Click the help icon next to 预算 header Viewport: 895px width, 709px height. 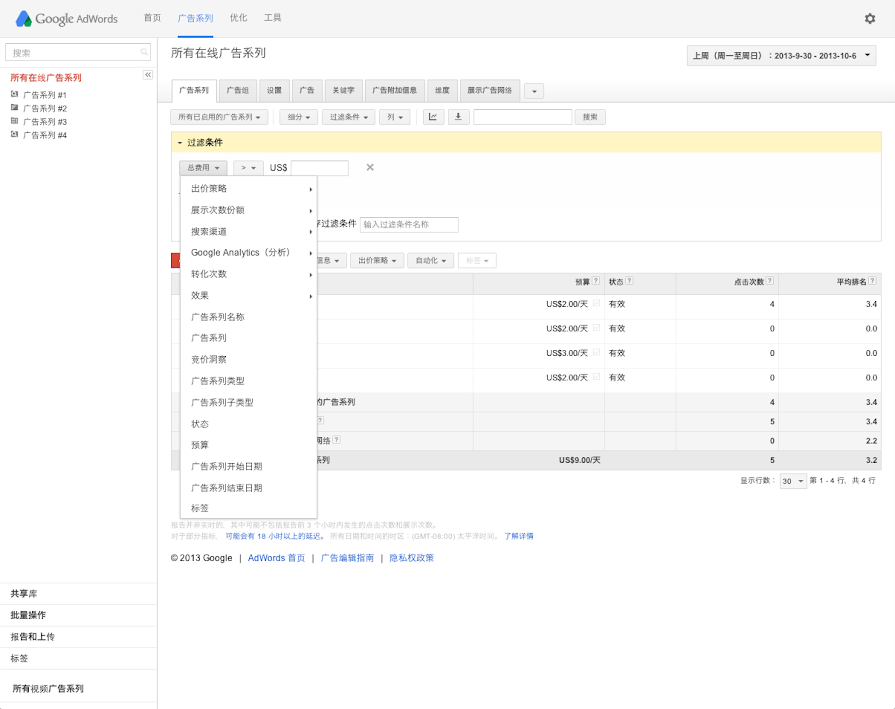tap(596, 282)
